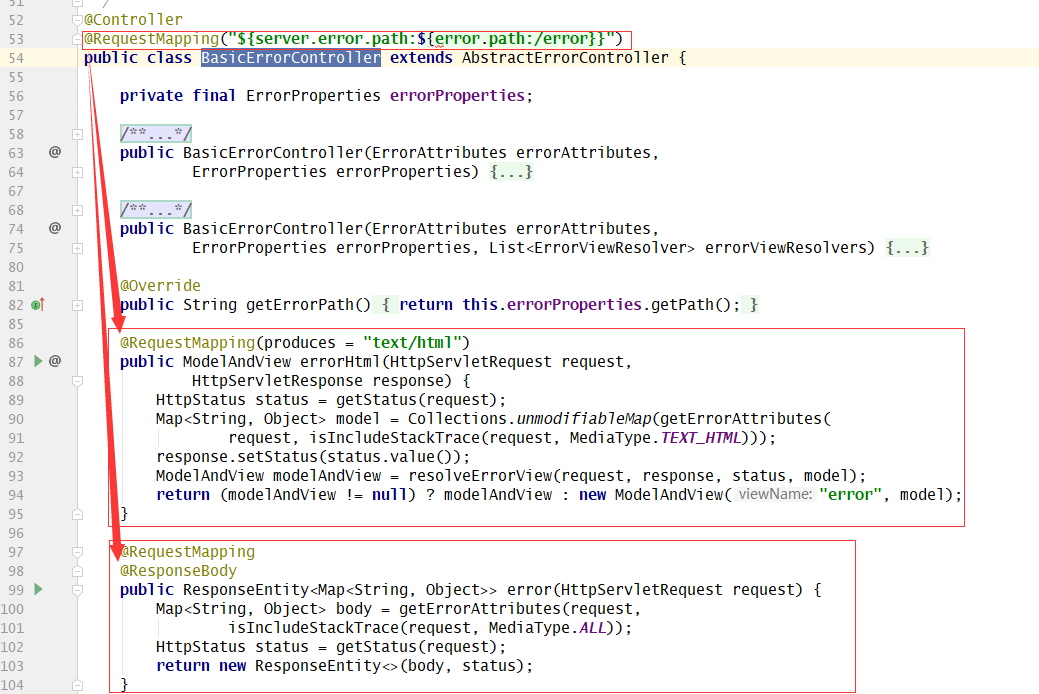The image size is (1039, 694).
Task: Click the AbstractErrorController class name
Action: click(x=565, y=57)
